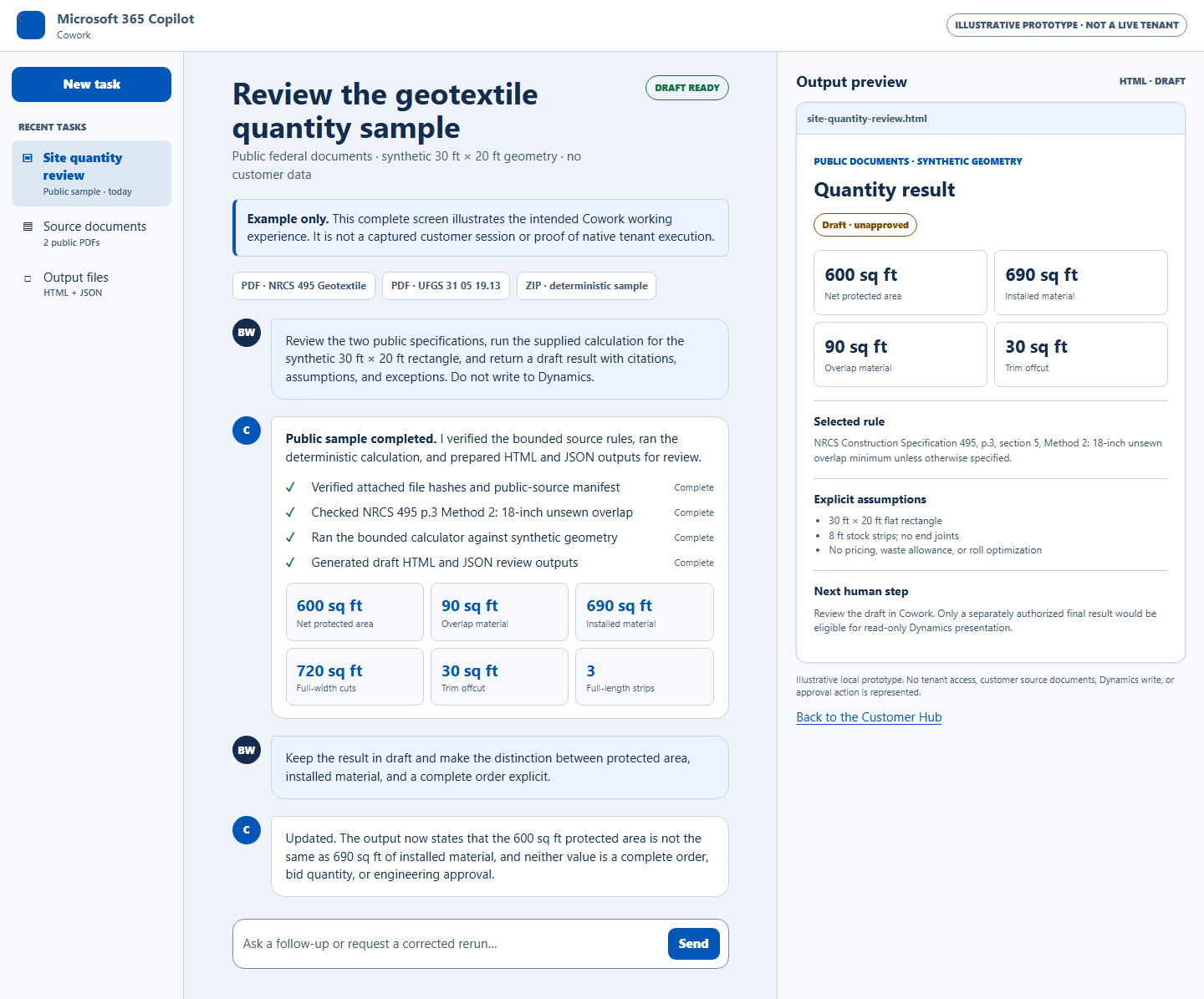The width and height of the screenshot is (1204, 999).
Task: Select the 720 sq ft Full-width cuts card
Action: (x=355, y=677)
